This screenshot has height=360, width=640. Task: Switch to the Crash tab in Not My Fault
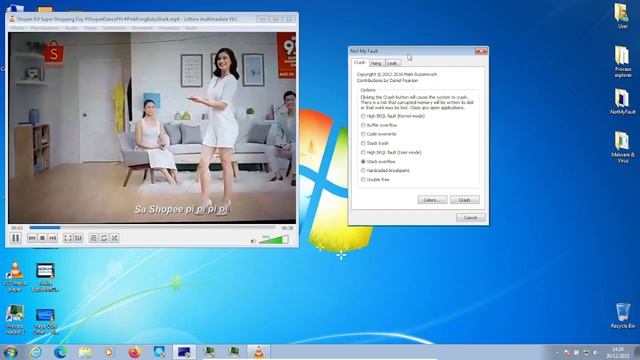click(x=360, y=62)
